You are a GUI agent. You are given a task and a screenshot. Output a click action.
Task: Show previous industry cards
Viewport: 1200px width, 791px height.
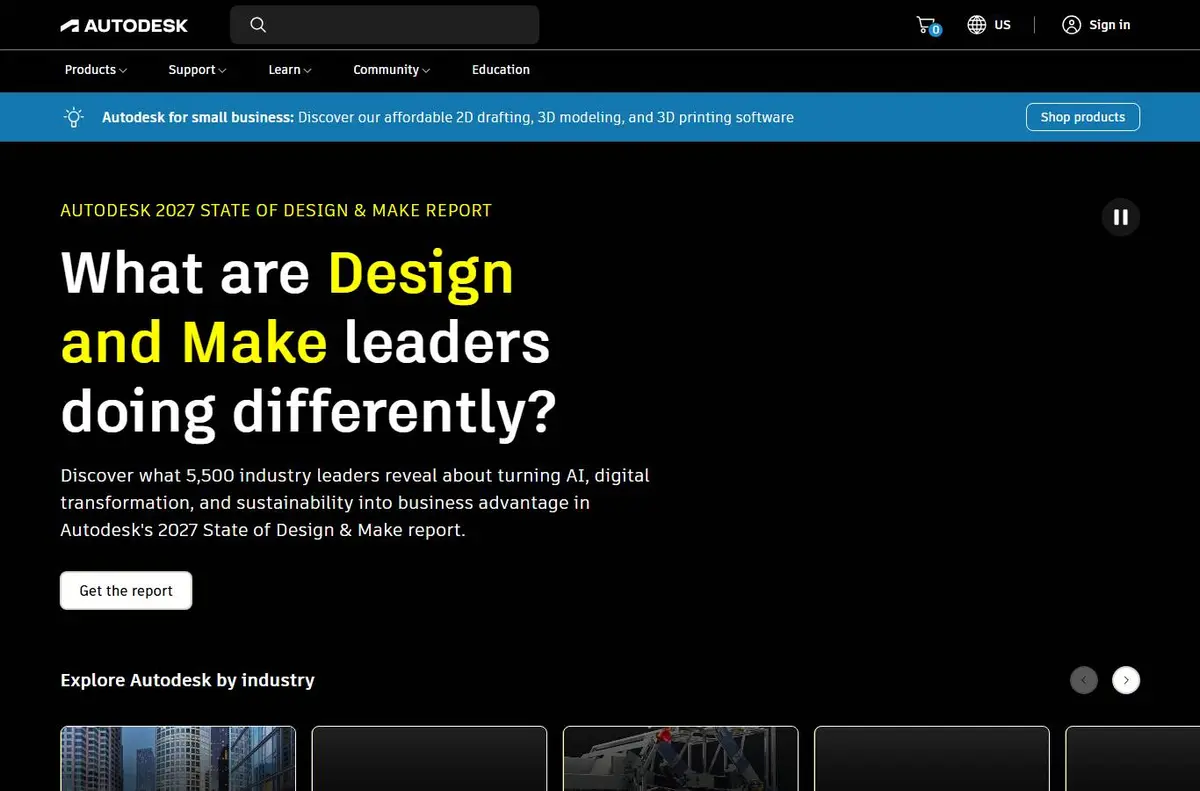tap(1084, 680)
